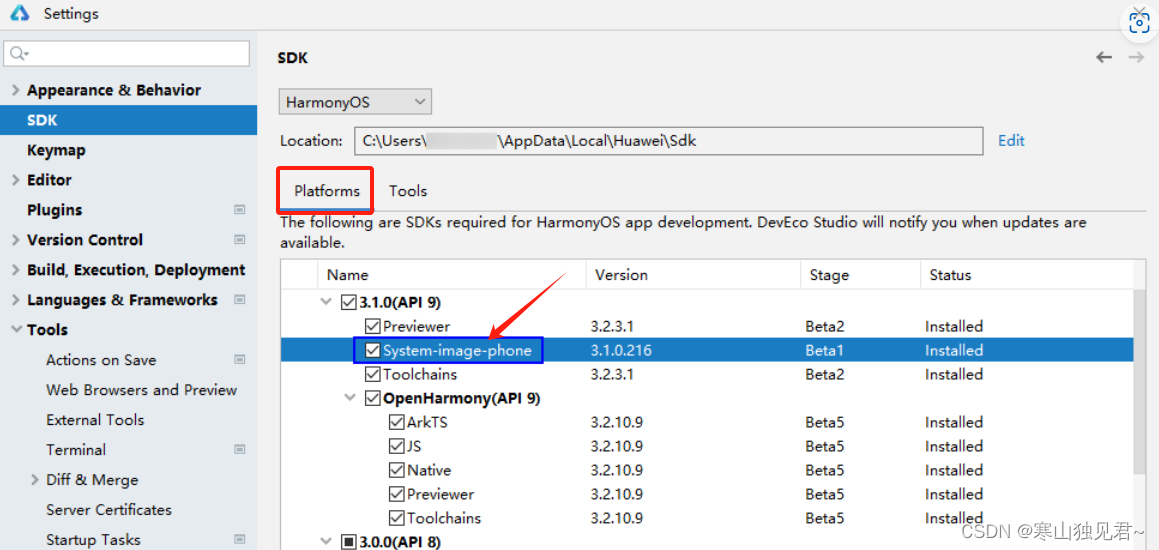The width and height of the screenshot is (1159, 550).
Task: Expand the Version Control node
Action: point(16,240)
